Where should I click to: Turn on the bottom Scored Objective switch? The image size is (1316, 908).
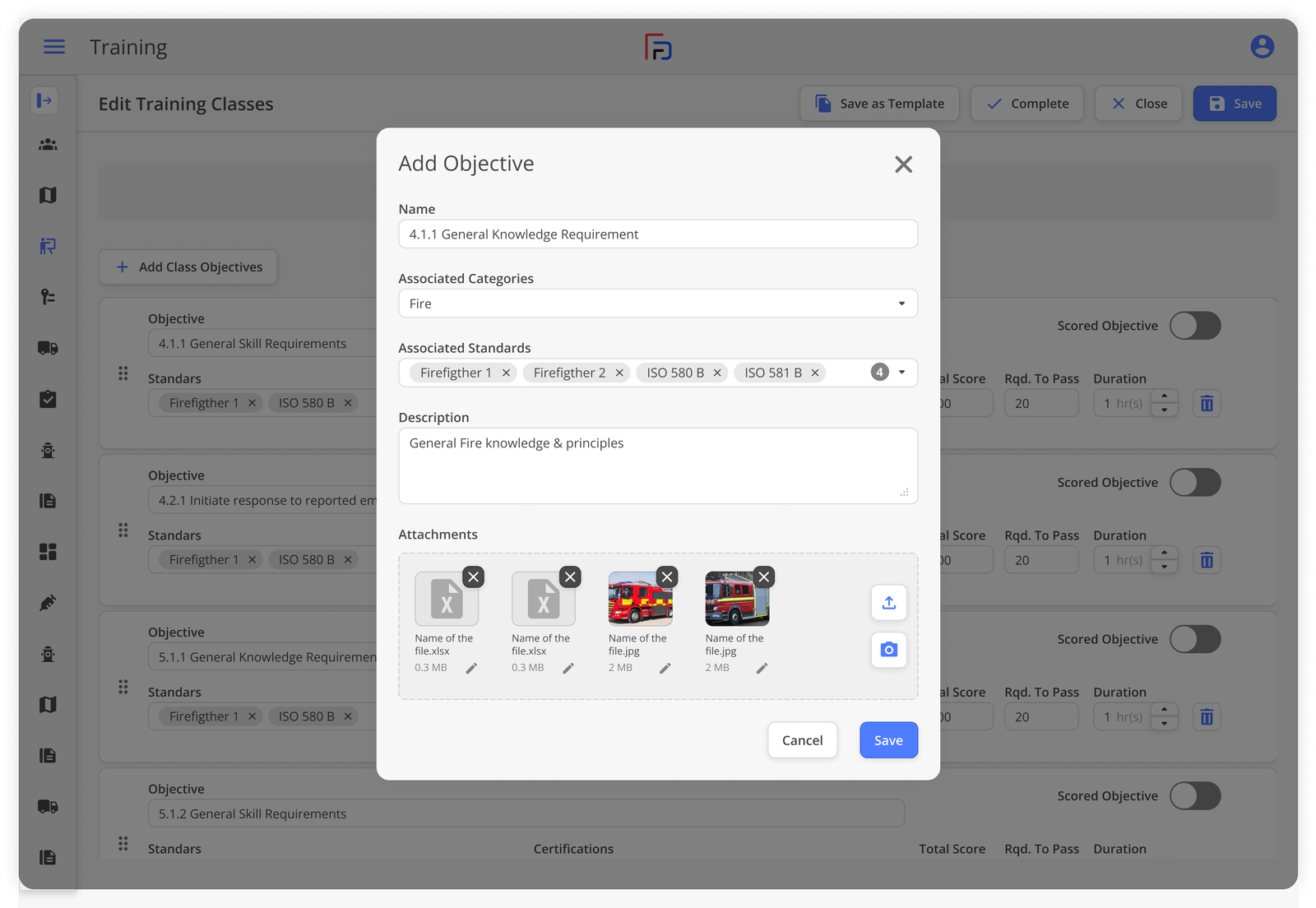[1195, 795]
